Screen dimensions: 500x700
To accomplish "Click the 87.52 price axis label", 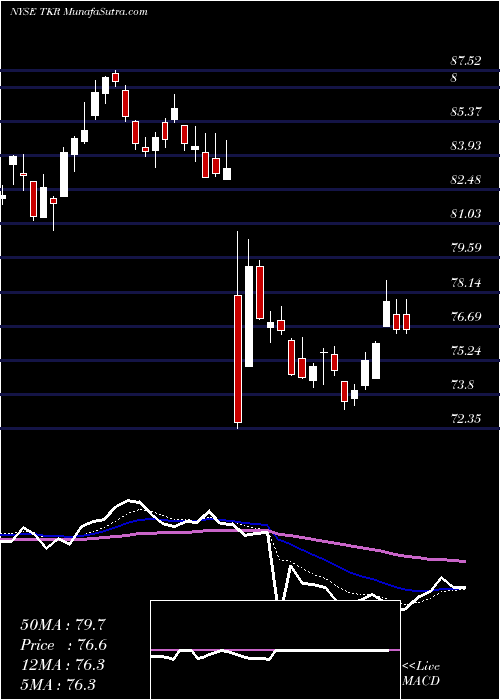I will [466, 61].
